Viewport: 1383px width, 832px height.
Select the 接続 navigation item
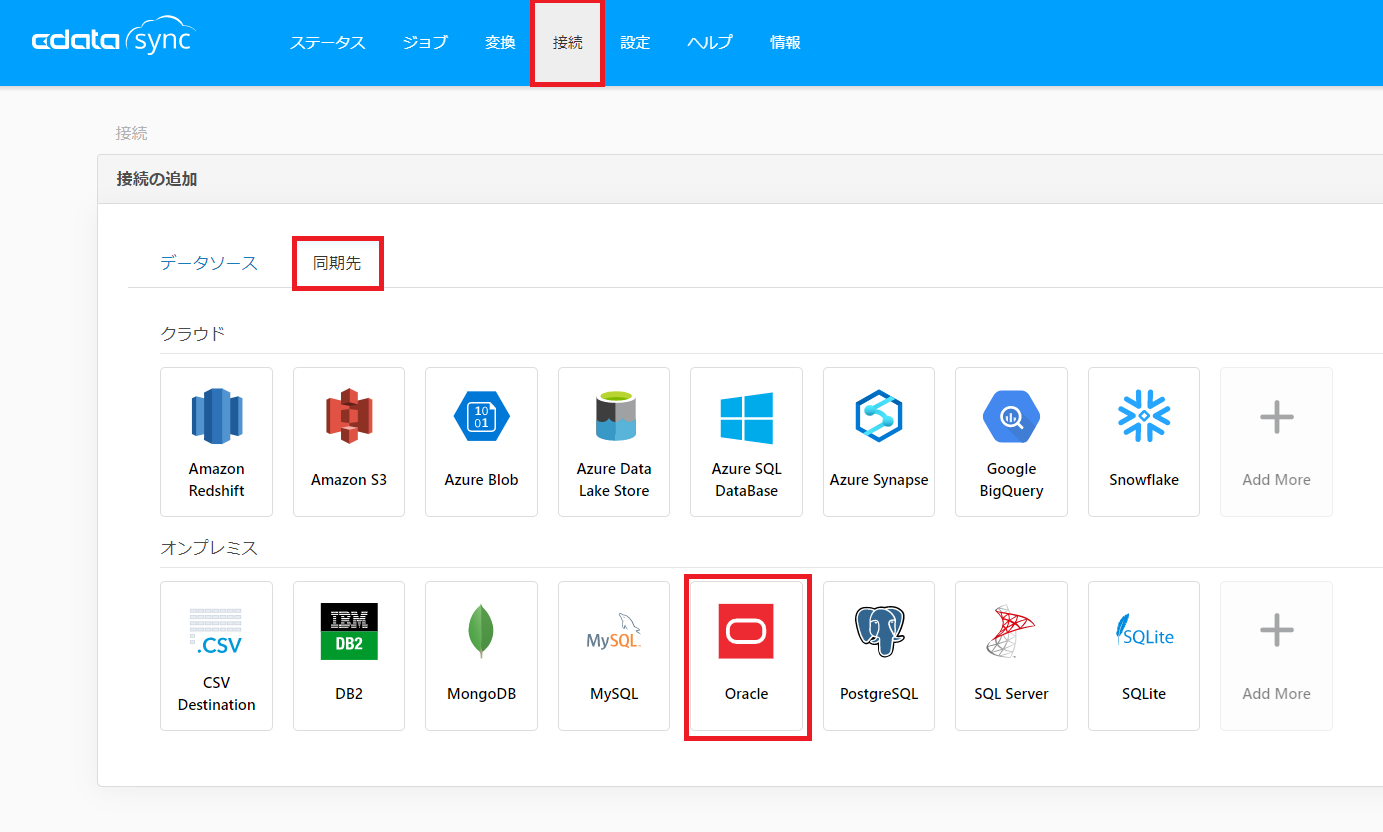click(567, 43)
